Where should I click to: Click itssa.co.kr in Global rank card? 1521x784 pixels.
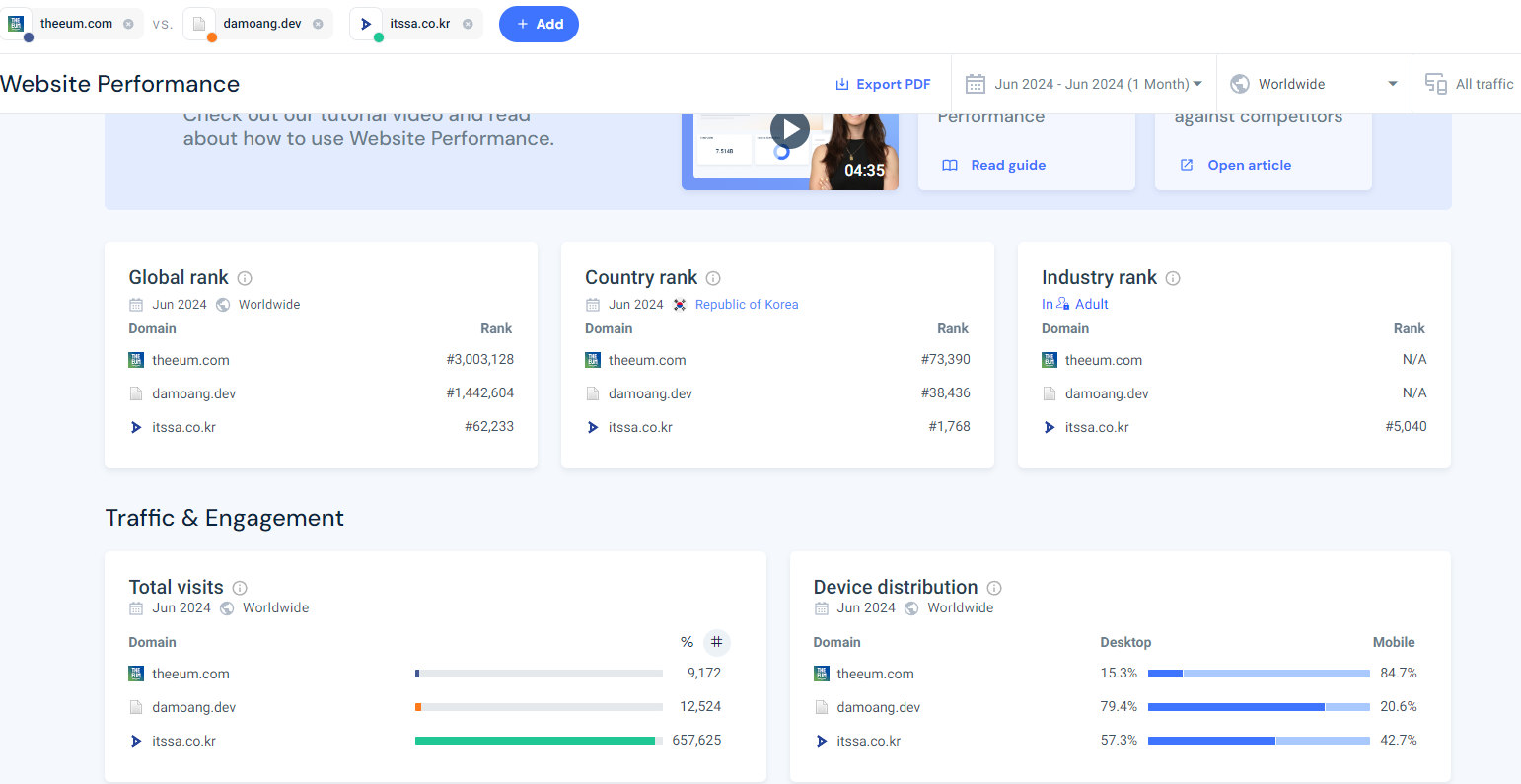tap(183, 427)
